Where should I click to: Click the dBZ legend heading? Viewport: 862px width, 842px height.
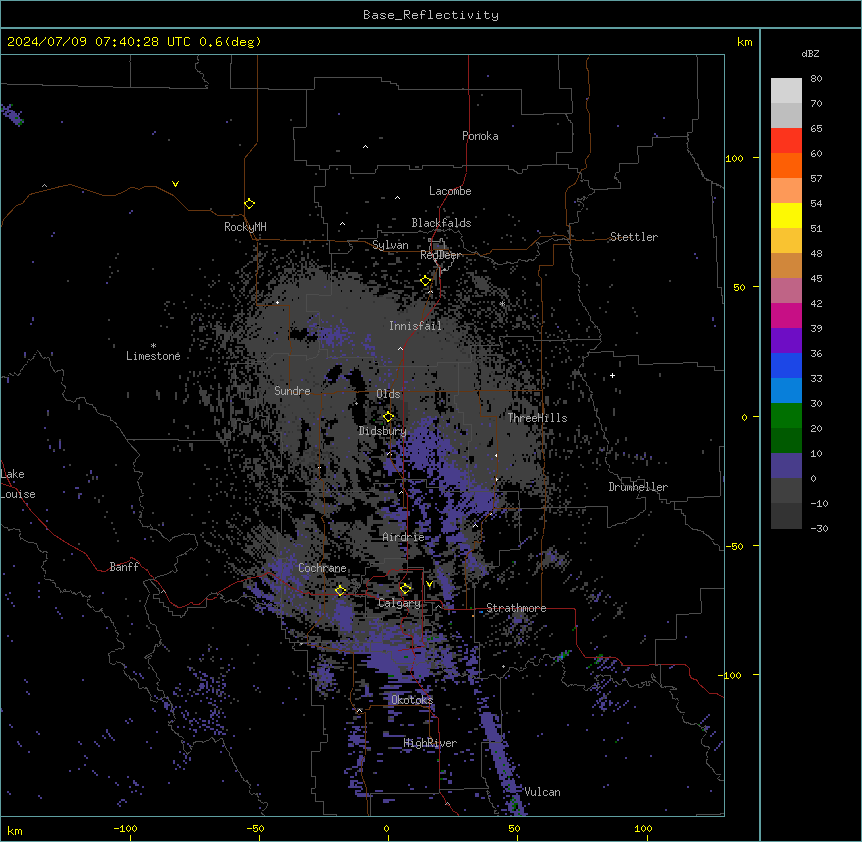pyautogui.click(x=810, y=53)
